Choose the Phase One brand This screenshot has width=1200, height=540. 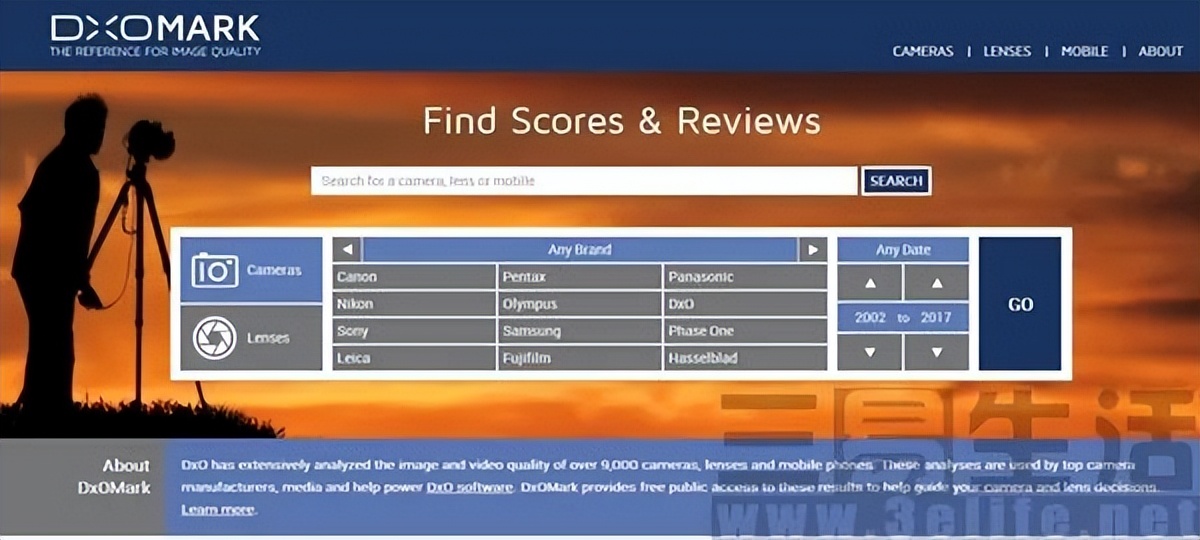[x=745, y=331]
